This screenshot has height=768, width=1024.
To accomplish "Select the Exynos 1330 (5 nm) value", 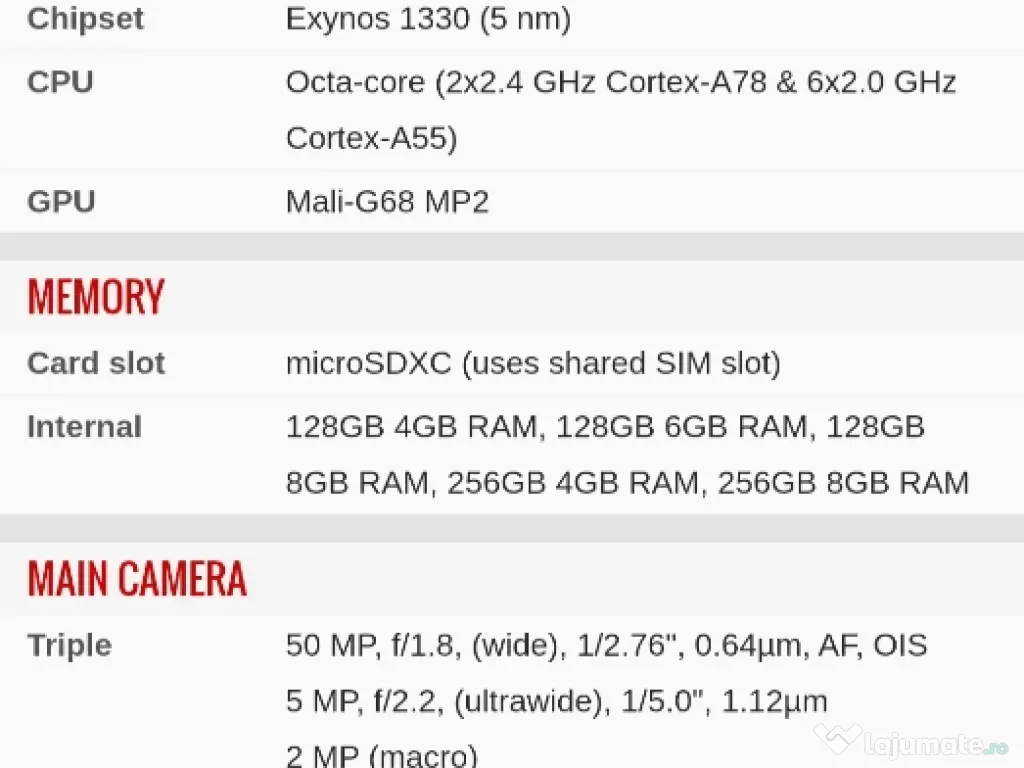I will [428, 19].
